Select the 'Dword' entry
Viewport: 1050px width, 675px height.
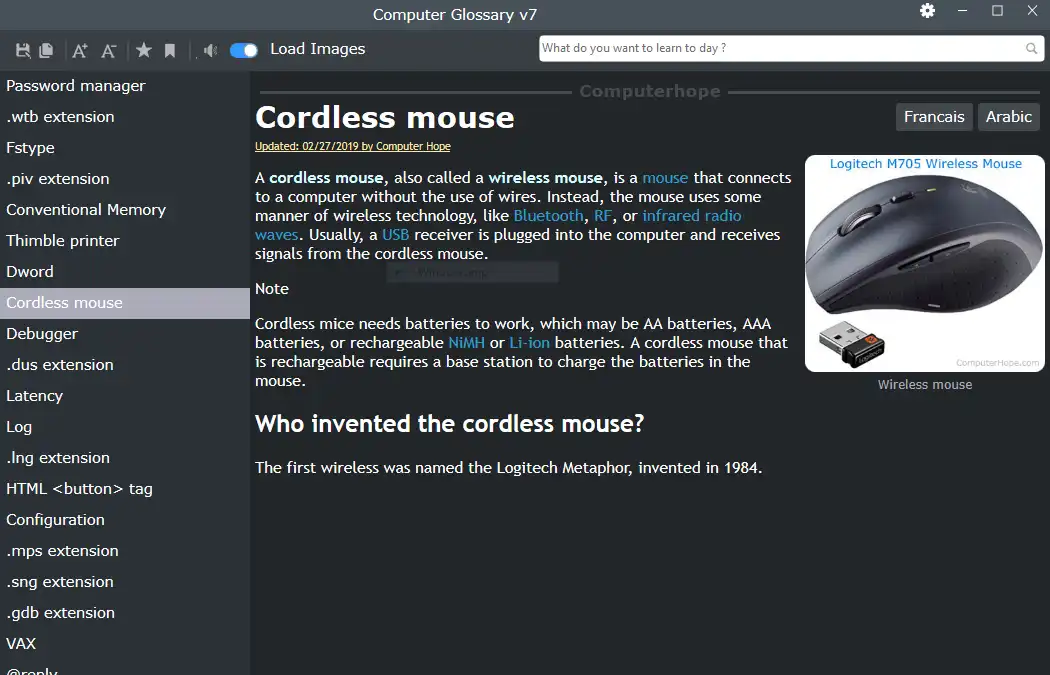click(125, 271)
